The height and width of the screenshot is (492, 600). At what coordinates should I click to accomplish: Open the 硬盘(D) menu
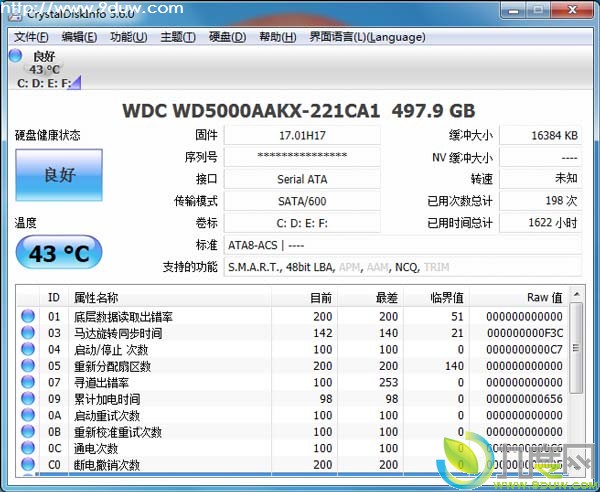click(x=227, y=37)
